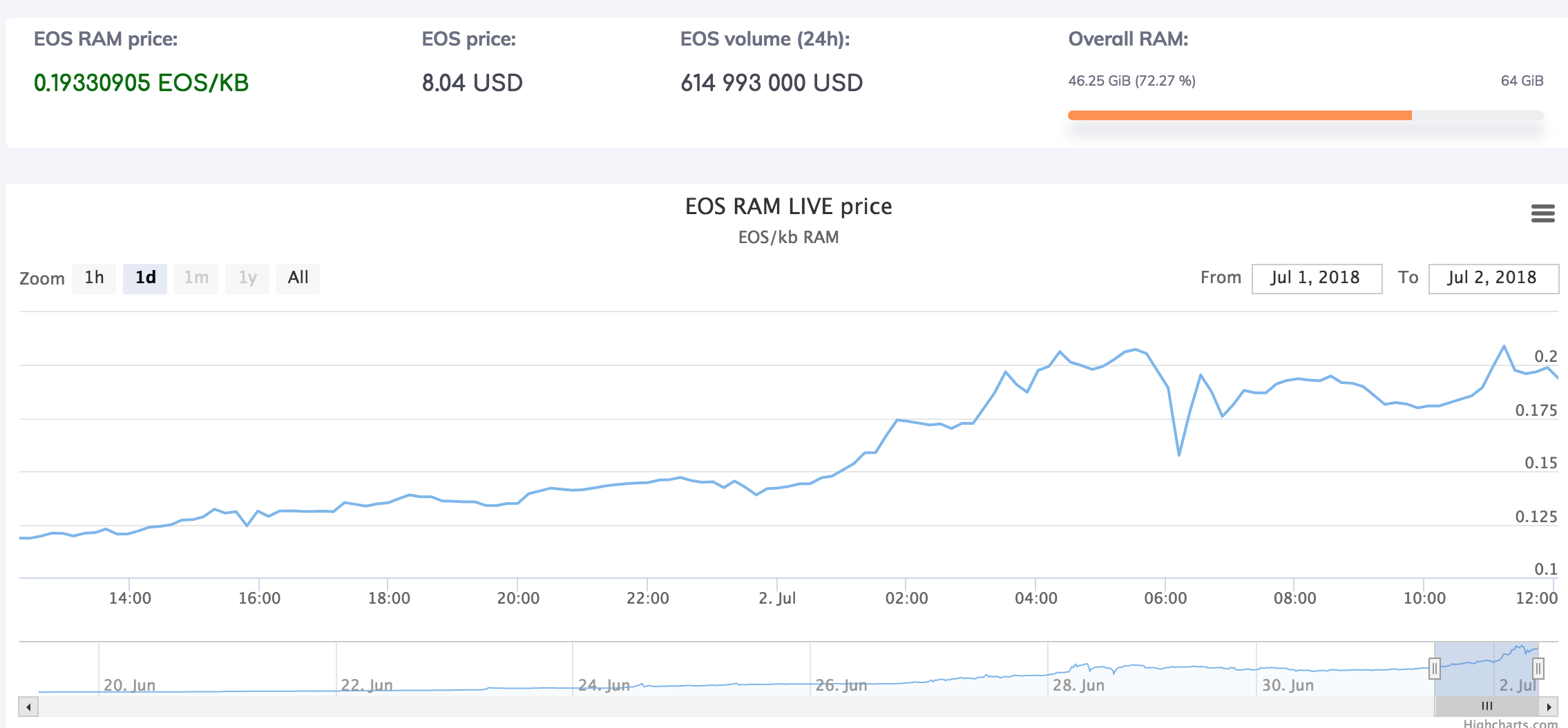Grab the left navigator range handle

coord(1435,669)
